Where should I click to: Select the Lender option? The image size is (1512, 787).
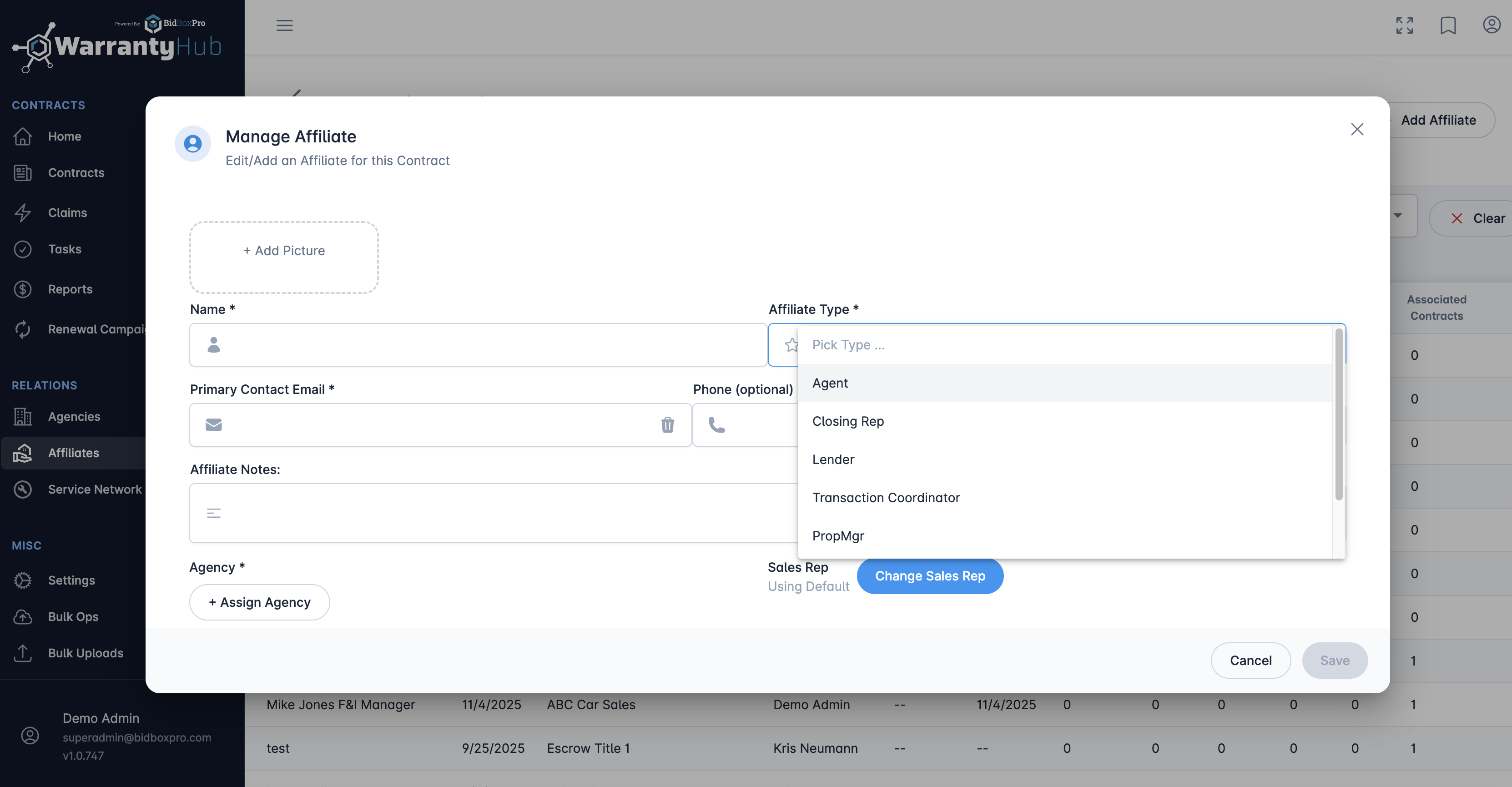[833, 459]
